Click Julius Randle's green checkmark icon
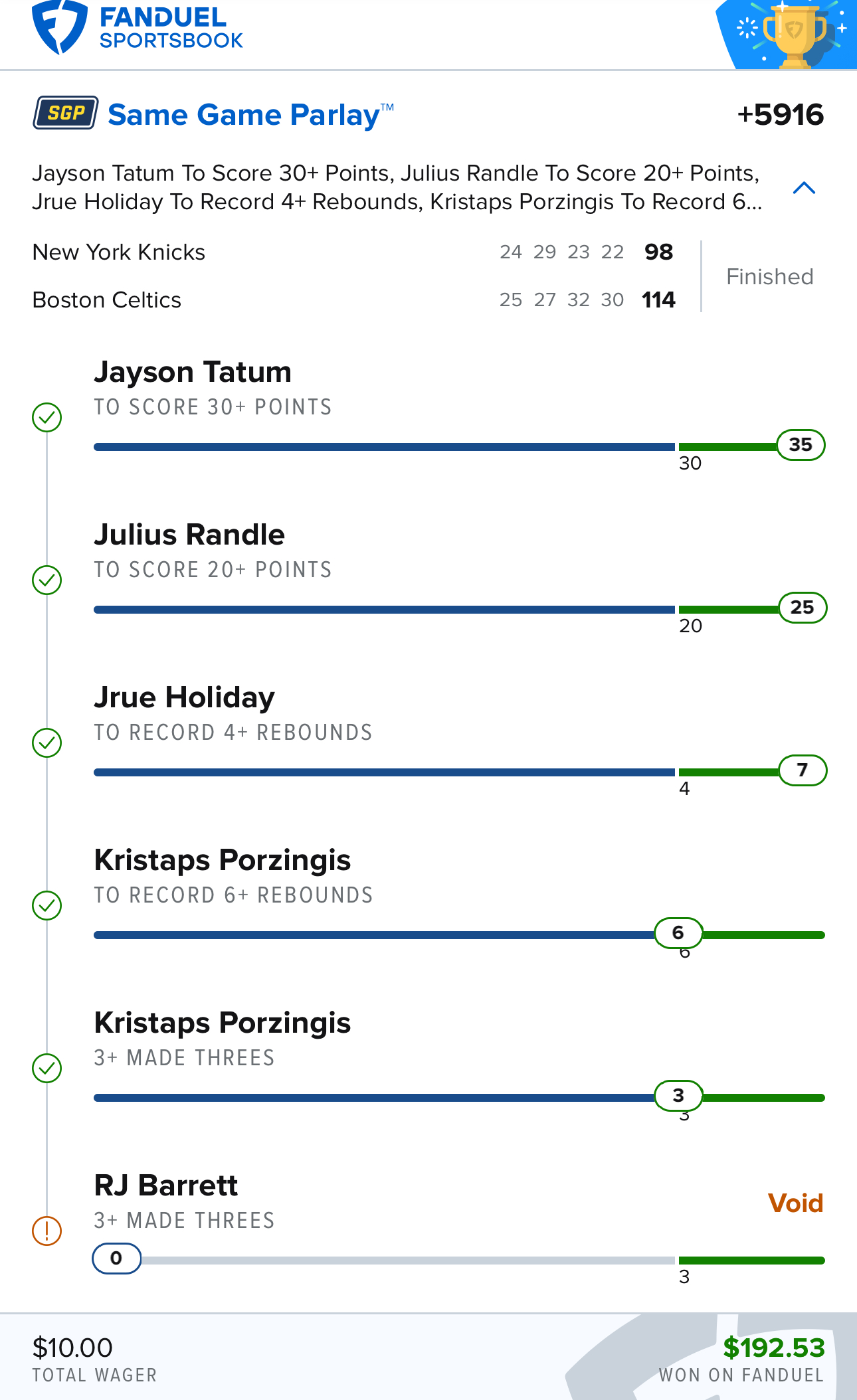 (47, 580)
